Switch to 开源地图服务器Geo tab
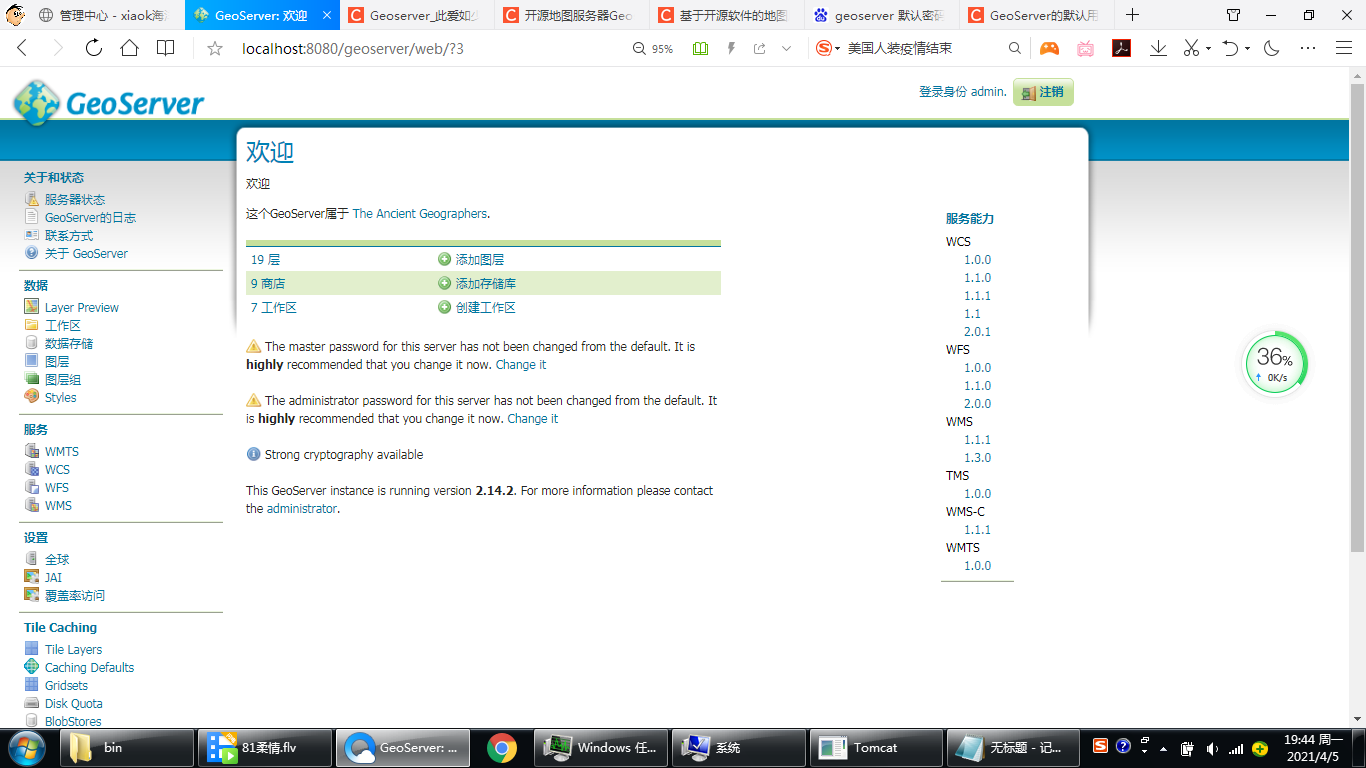 (570, 16)
